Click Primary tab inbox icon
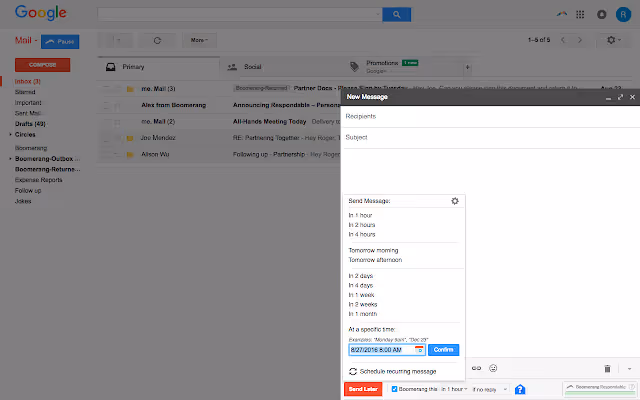The width and height of the screenshot is (640, 400). pos(111,67)
